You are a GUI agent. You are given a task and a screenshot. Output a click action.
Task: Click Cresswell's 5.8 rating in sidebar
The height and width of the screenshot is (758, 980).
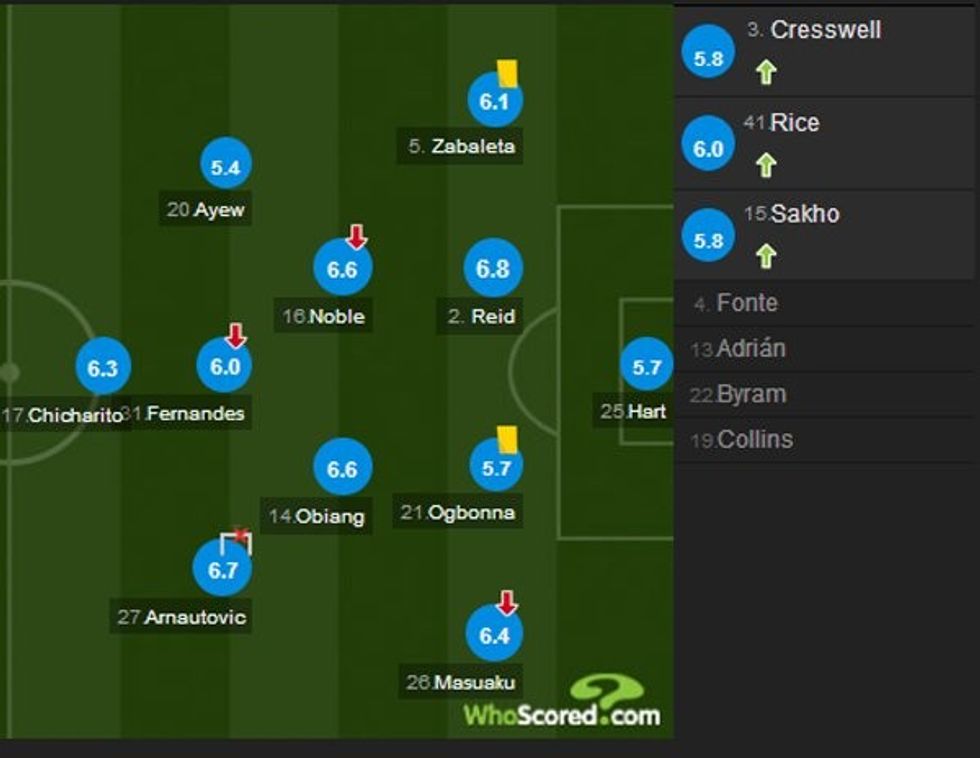708,58
